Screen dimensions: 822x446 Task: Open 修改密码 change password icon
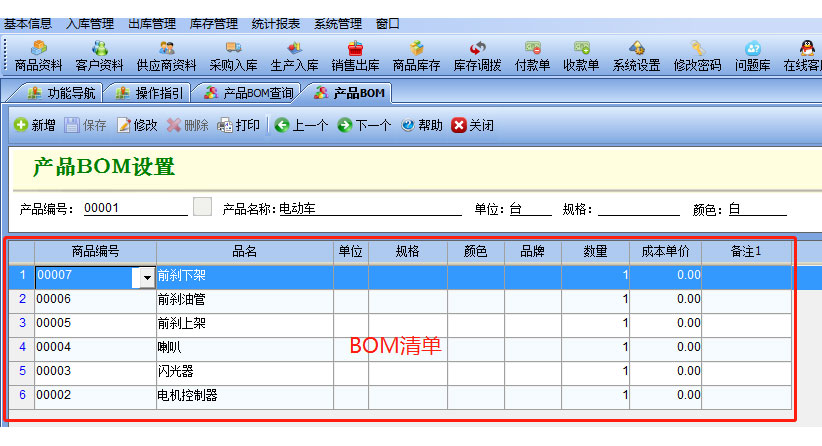pos(697,56)
